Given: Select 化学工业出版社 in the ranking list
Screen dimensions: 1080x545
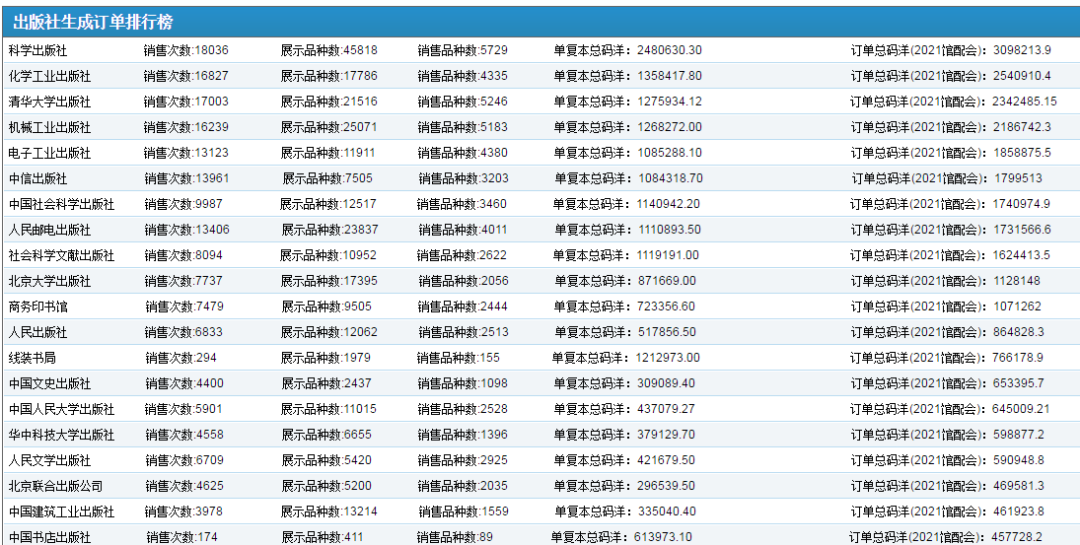Looking at the screenshot, I should 50,76.
